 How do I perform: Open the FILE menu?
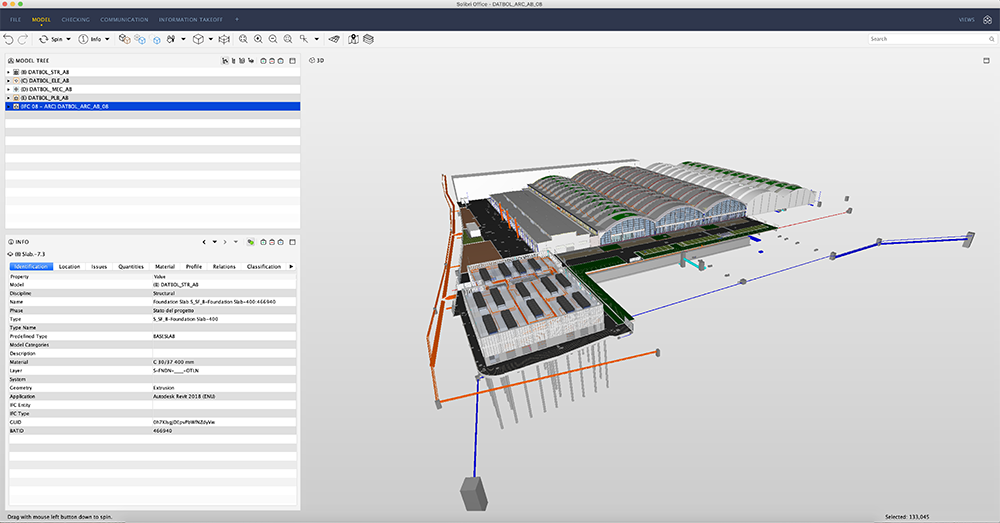pyautogui.click(x=15, y=20)
